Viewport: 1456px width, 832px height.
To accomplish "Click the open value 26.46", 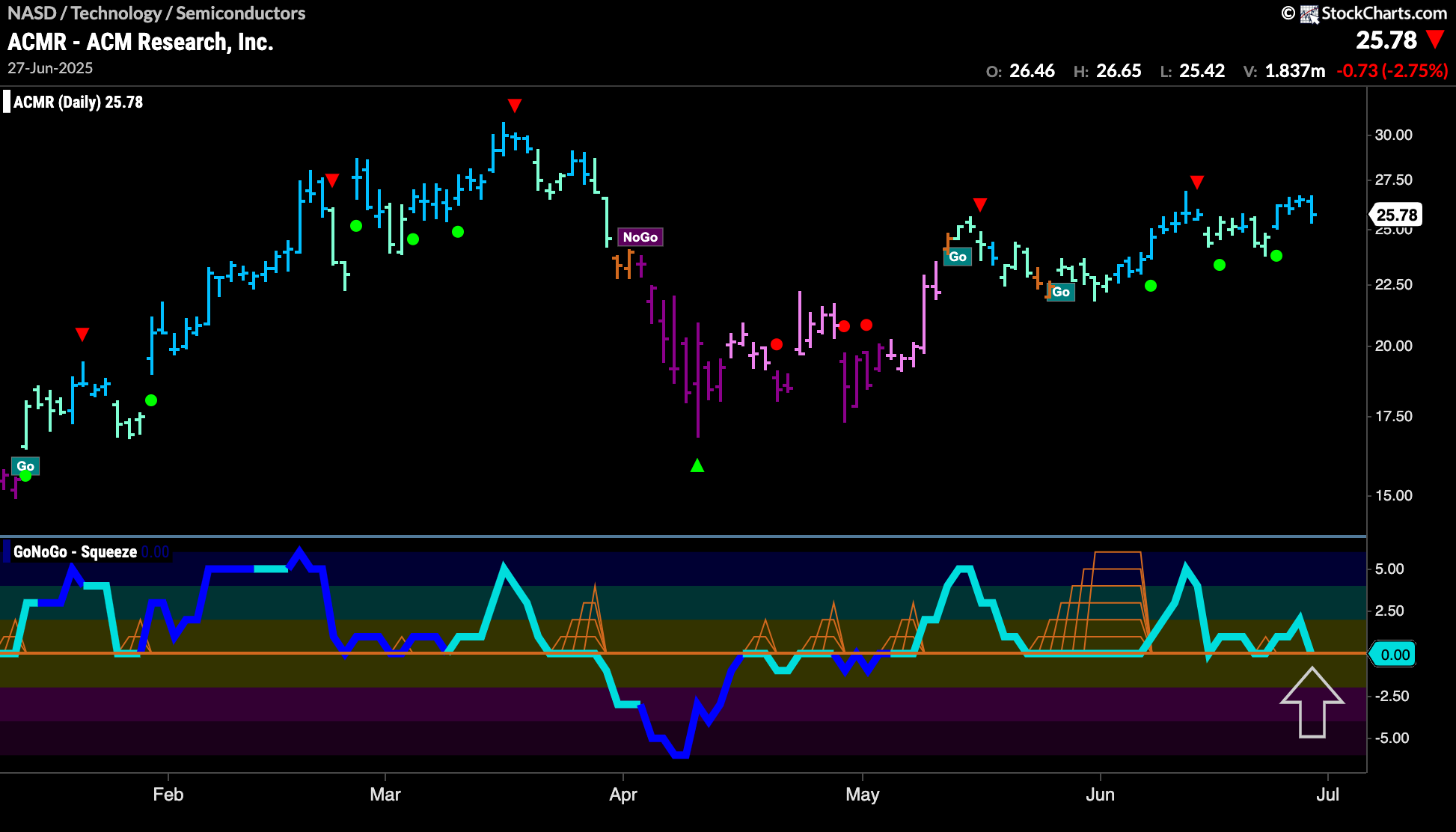I will 1032,71.
